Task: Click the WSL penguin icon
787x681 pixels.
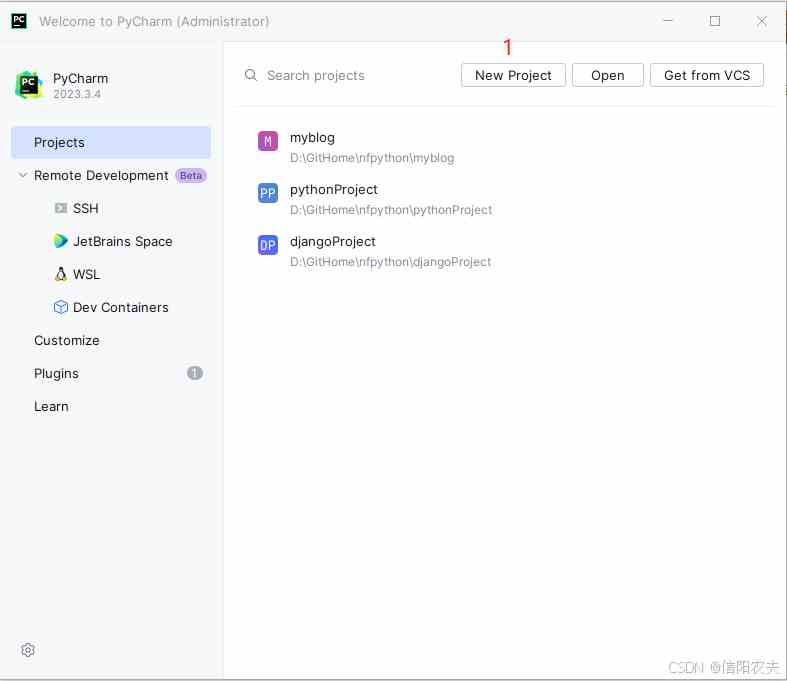Action: point(61,274)
